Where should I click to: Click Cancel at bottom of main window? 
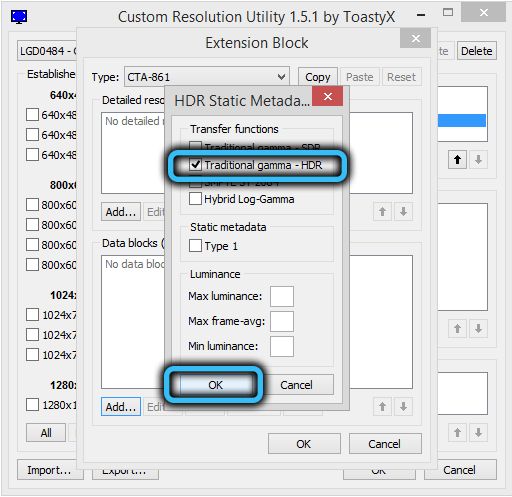tap(460, 470)
